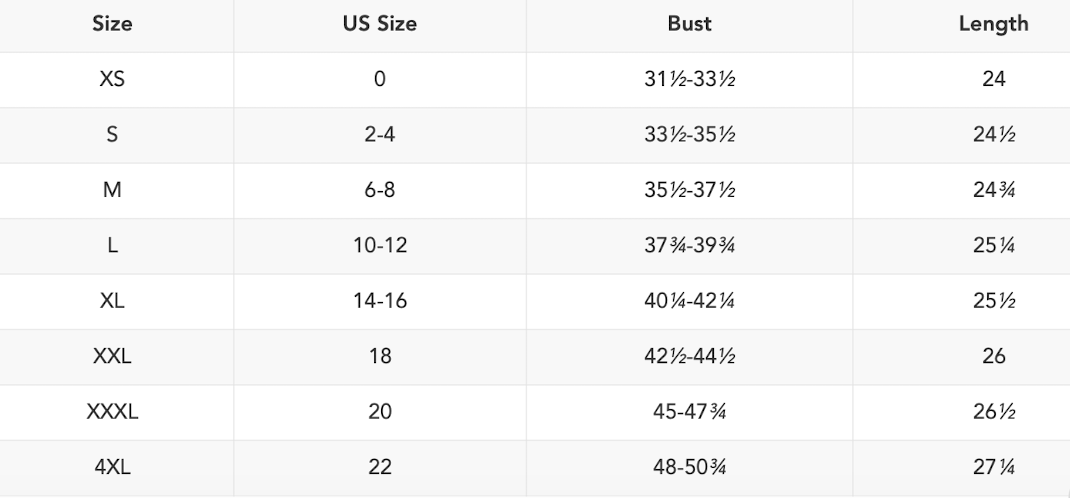Viewport: 1070px width, 498px height.
Task: Click the Bust column header
Action: 689,25
